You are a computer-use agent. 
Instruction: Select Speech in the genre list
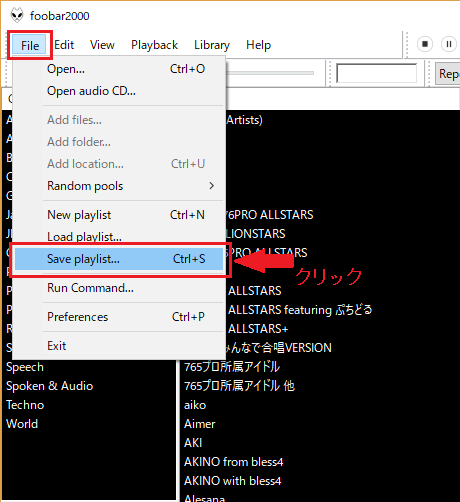click(x=89, y=367)
